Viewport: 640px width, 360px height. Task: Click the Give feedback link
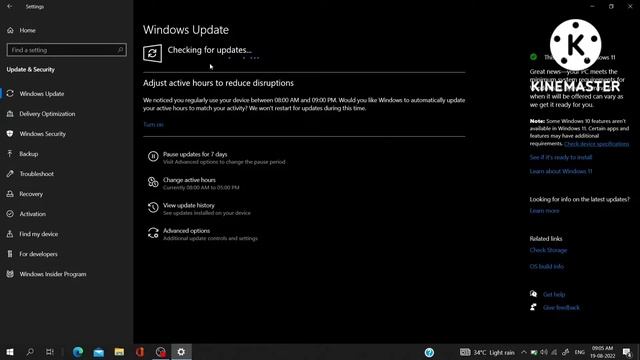pyautogui.click(x=561, y=308)
